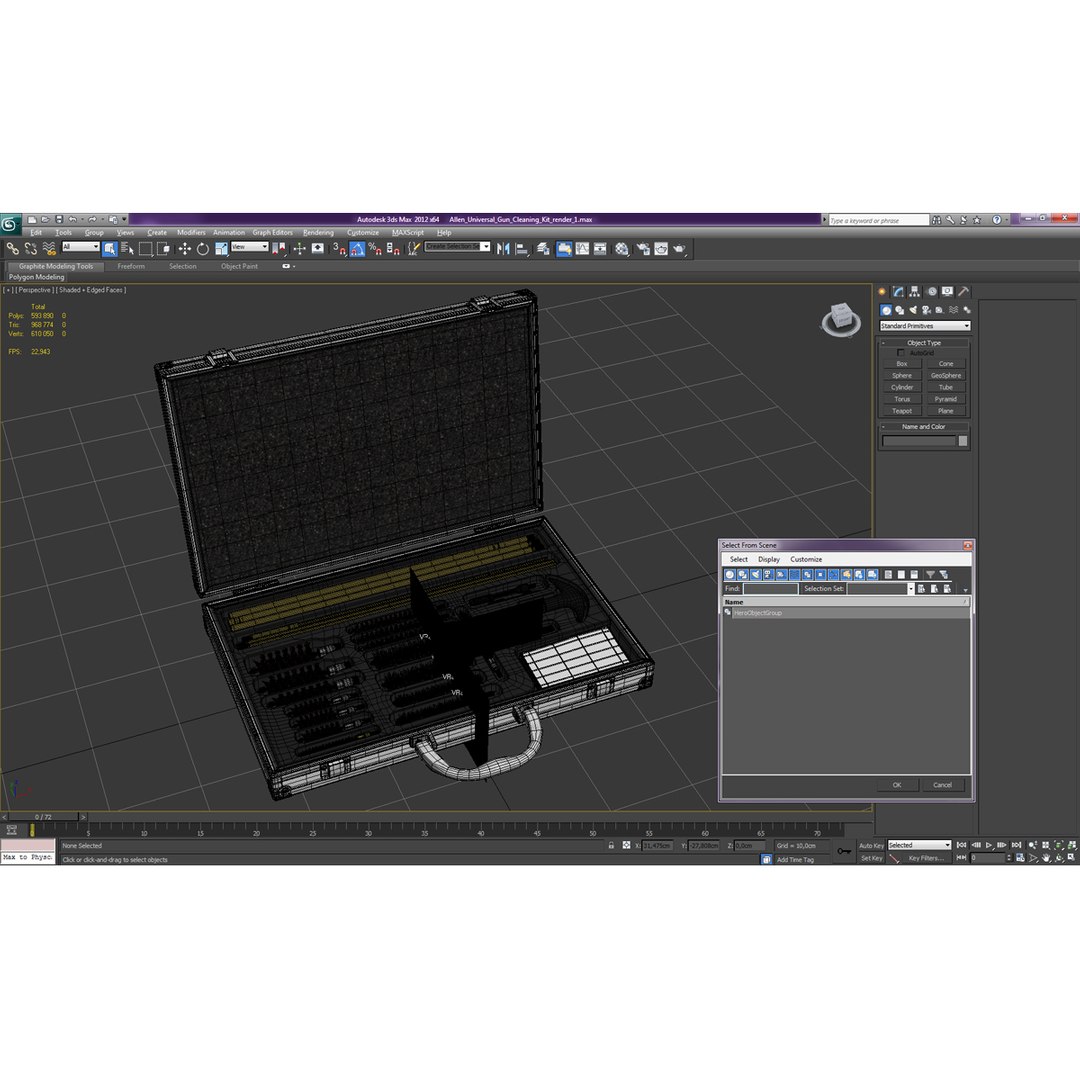Screen dimensions: 1080x1080
Task: Collapse the Name and Color rollout
Action: point(924,426)
